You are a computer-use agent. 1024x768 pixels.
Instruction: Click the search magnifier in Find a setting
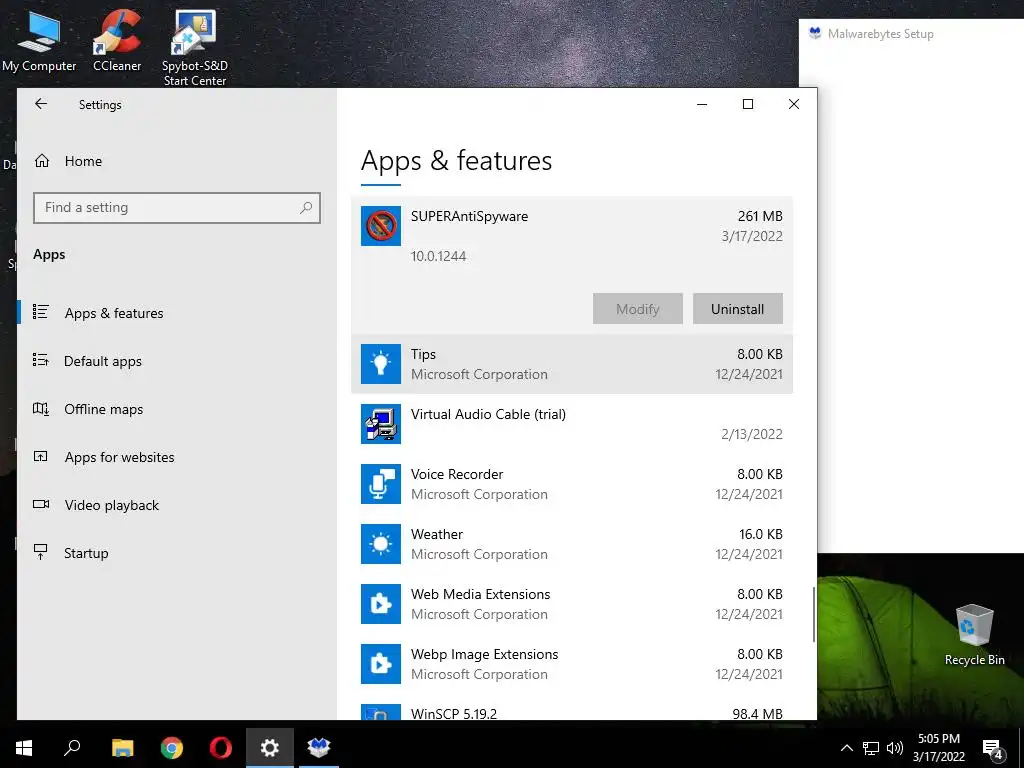pyautogui.click(x=306, y=208)
